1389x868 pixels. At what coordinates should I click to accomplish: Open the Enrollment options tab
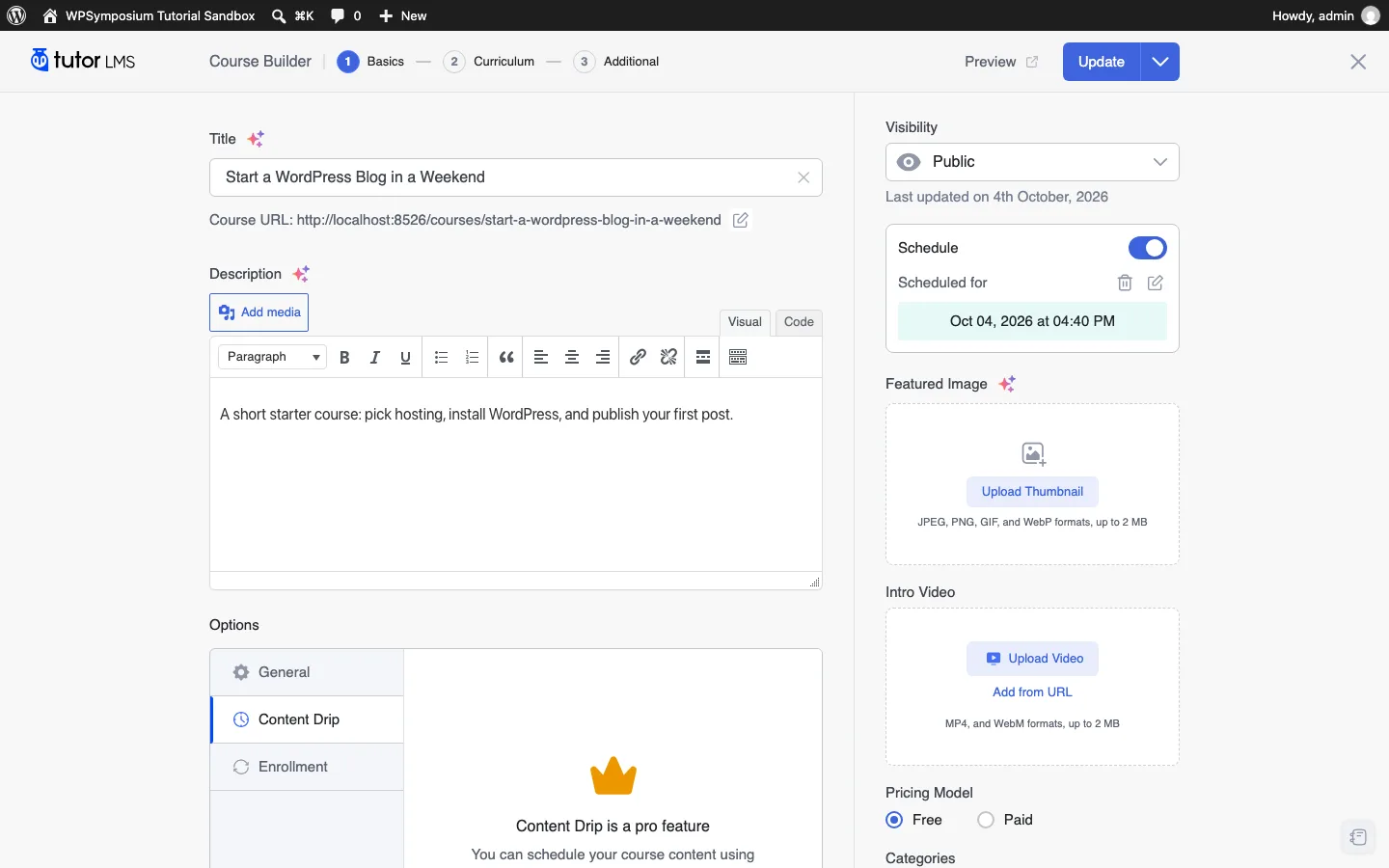pos(307,767)
